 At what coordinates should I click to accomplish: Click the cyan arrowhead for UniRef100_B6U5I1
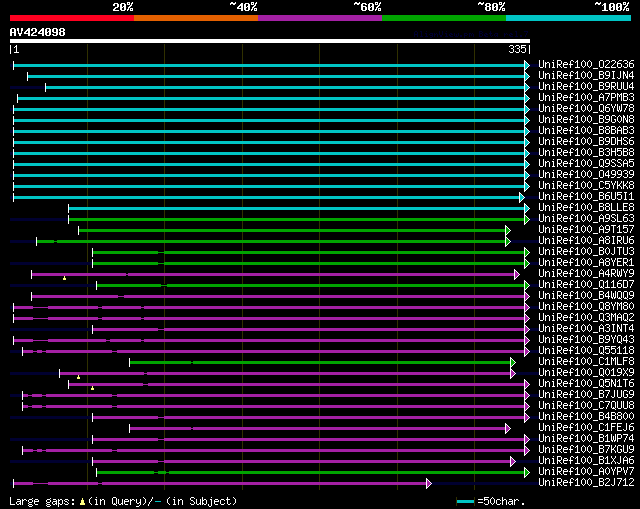[x=522, y=197]
